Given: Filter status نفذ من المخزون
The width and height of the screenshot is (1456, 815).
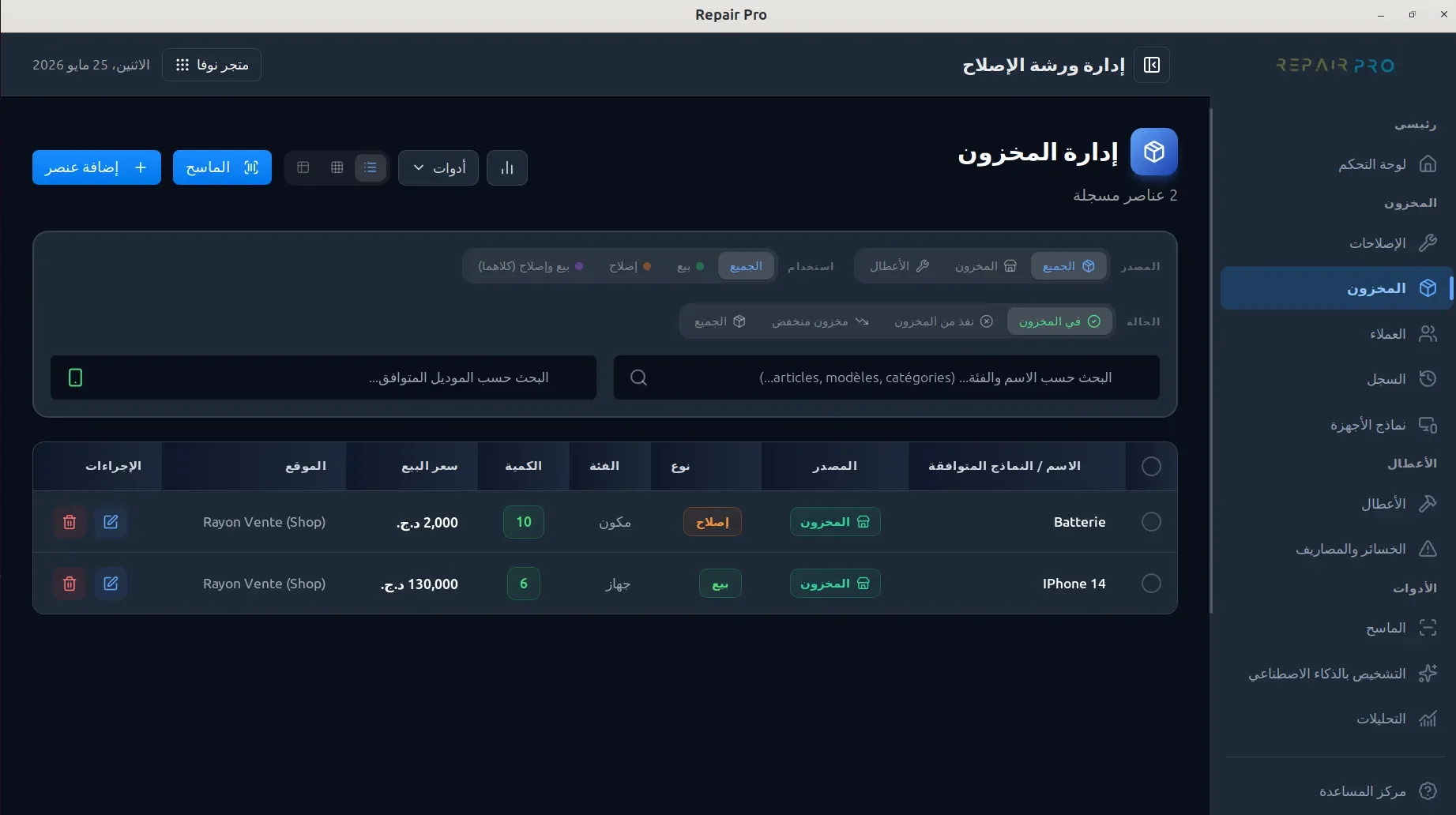Looking at the screenshot, I should coord(943,321).
